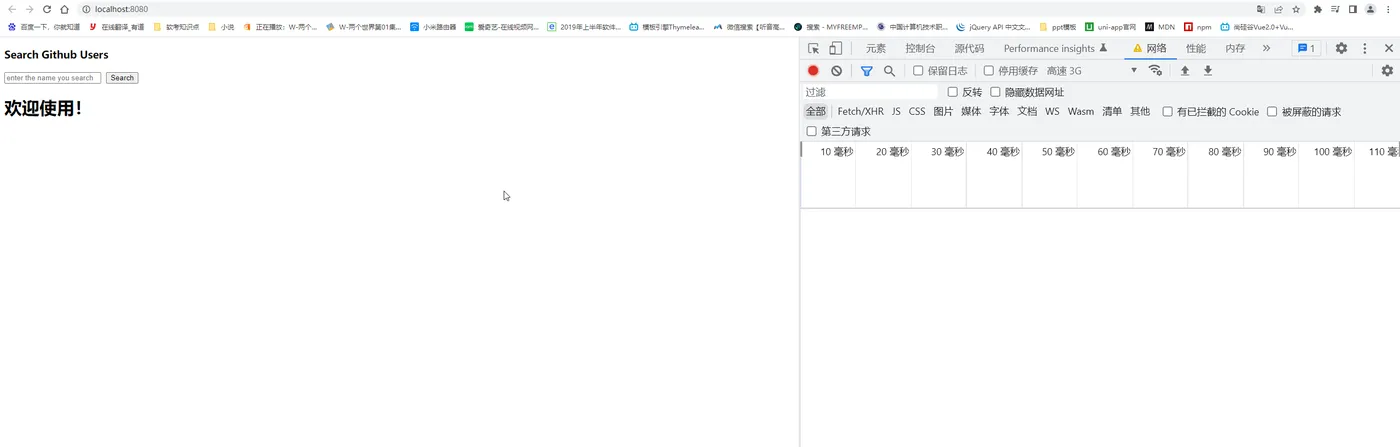Toggle the network filter funnel icon
This screenshot has width=1400, height=447.
pyautogui.click(x=867, y=71)
